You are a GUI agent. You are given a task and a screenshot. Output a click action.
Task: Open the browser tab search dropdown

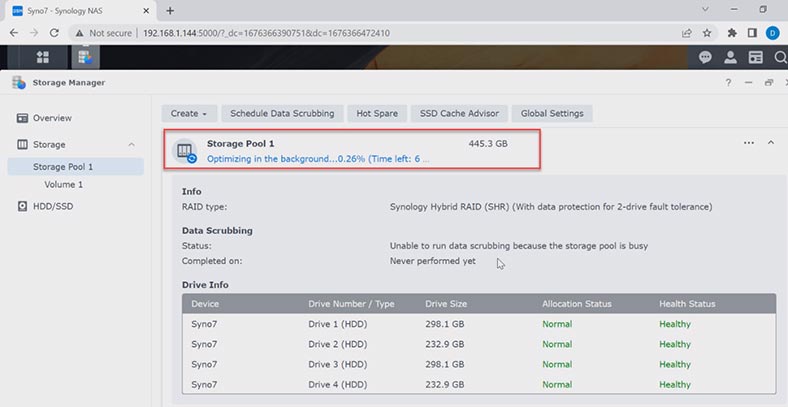(x=705, y=10)
